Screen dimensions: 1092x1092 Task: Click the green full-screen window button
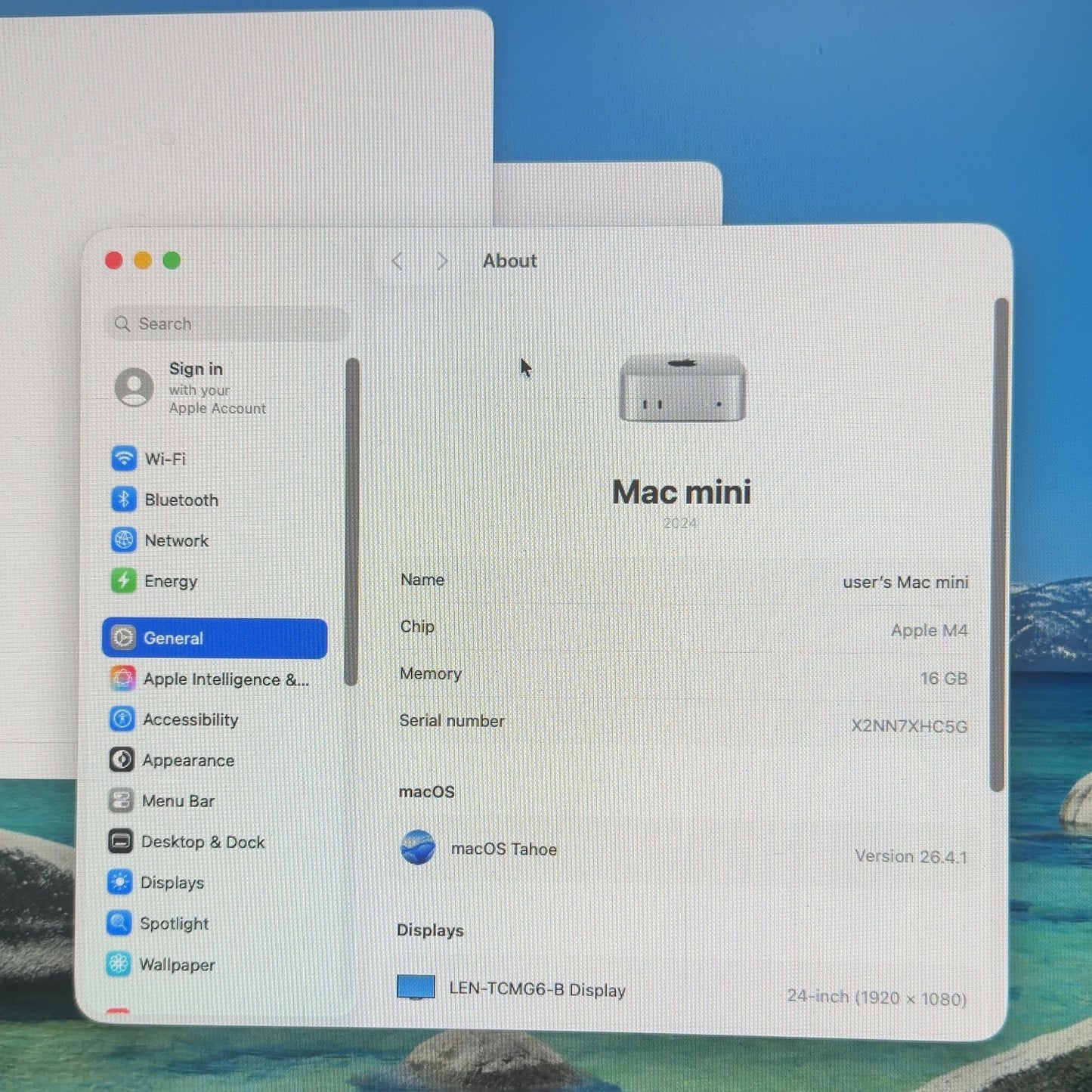coord(172,261)
